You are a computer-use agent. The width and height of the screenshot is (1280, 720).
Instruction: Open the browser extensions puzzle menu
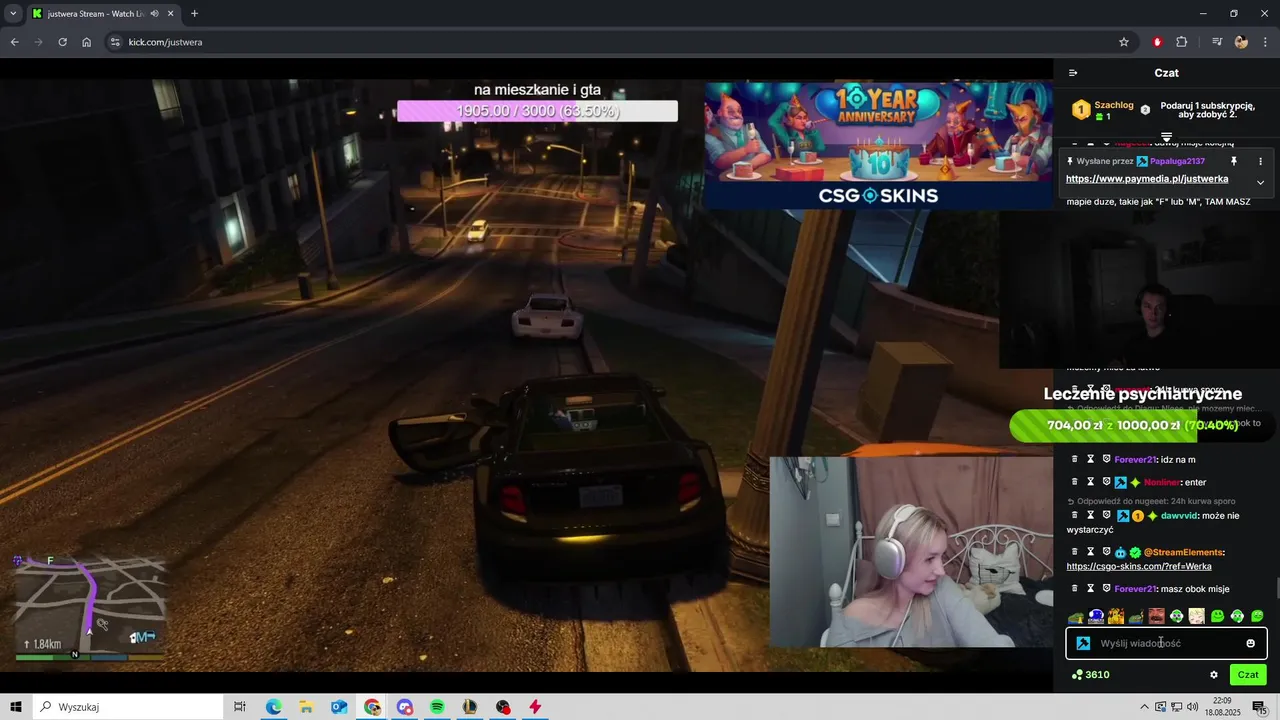pyautogui.click(x=1182, y=42)
